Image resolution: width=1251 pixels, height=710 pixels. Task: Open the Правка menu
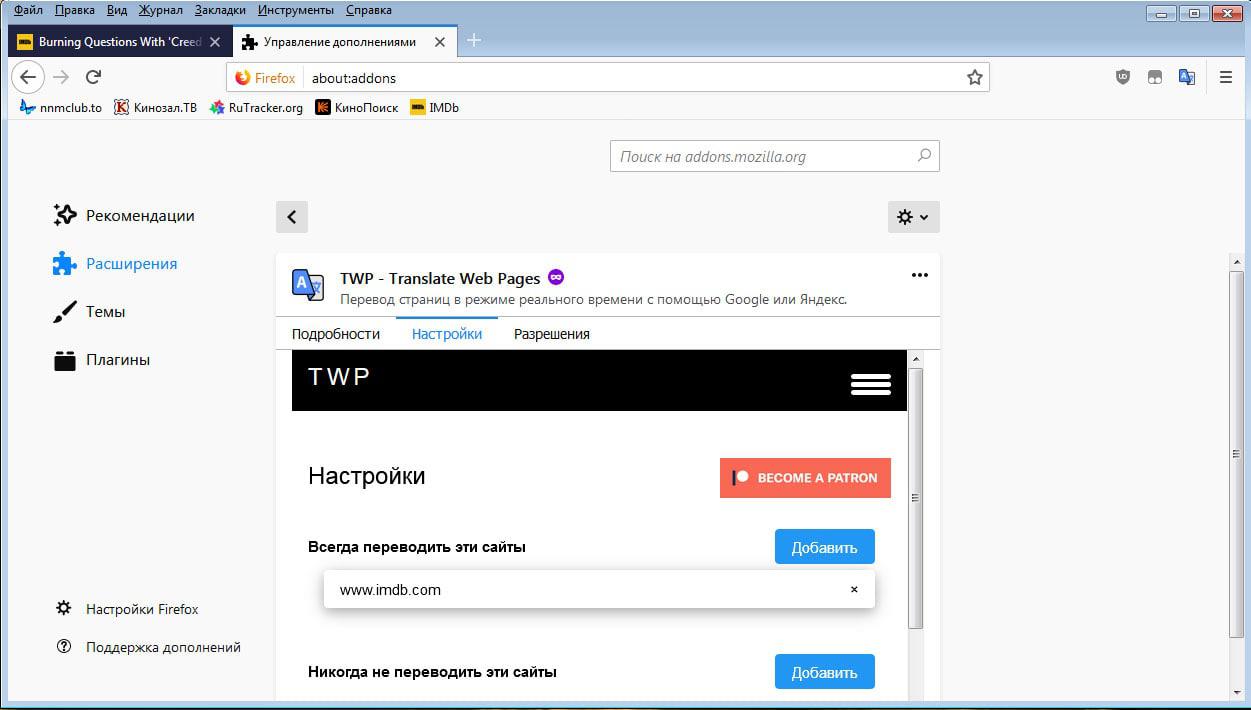[75, 10]
